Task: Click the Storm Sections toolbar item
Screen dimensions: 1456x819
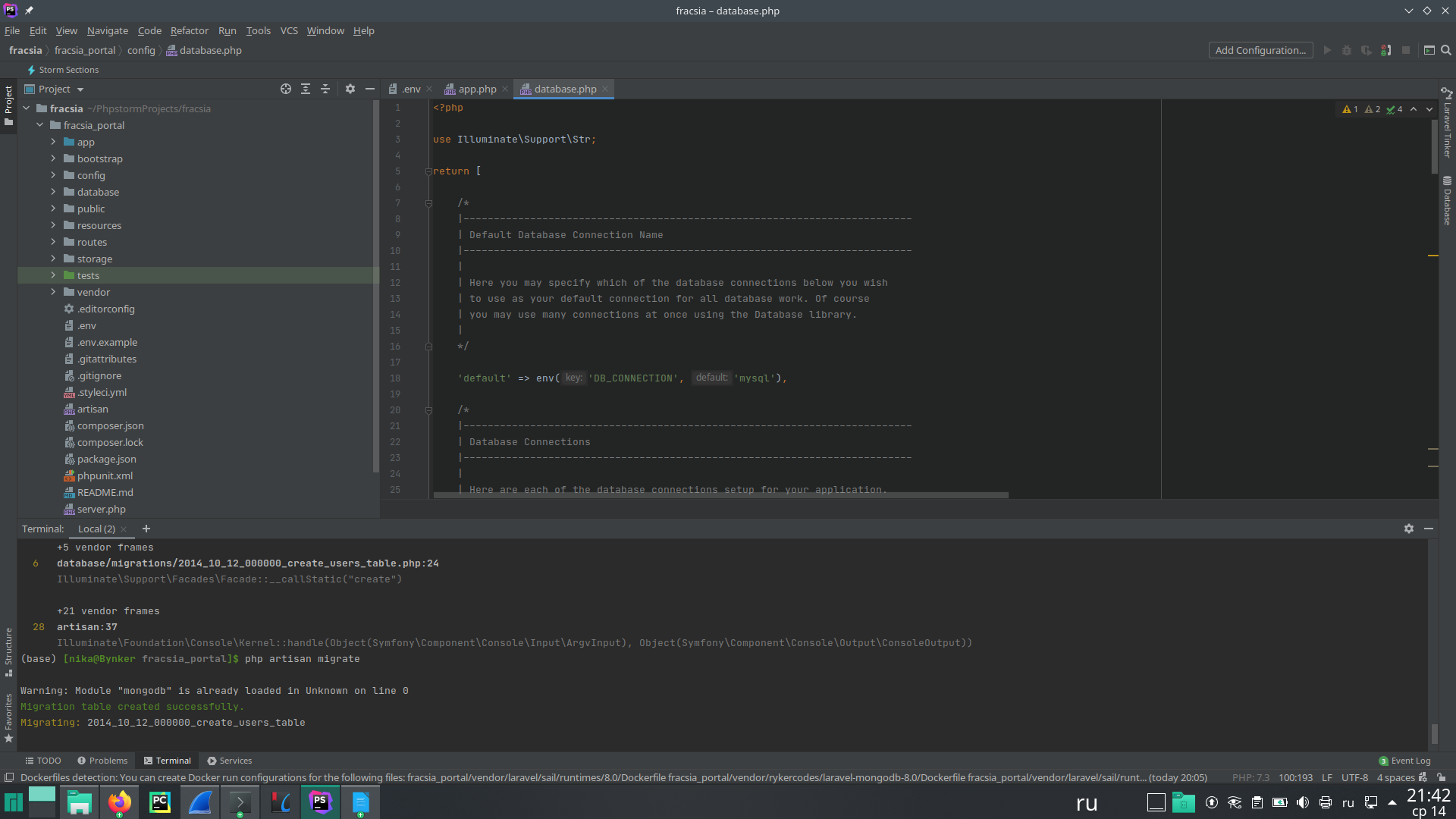Action: 62,70
